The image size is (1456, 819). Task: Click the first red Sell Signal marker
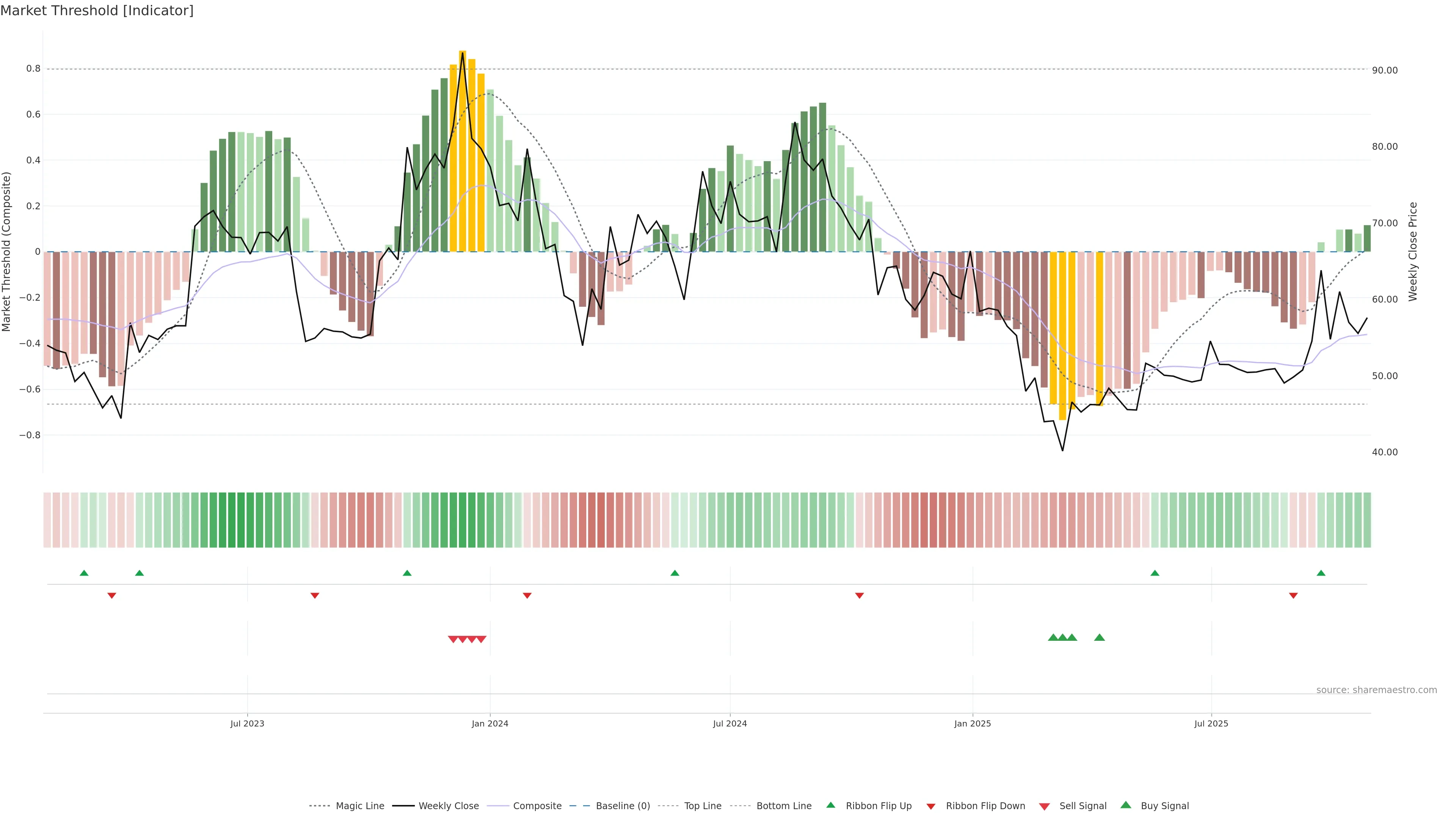tap(453, 639)
